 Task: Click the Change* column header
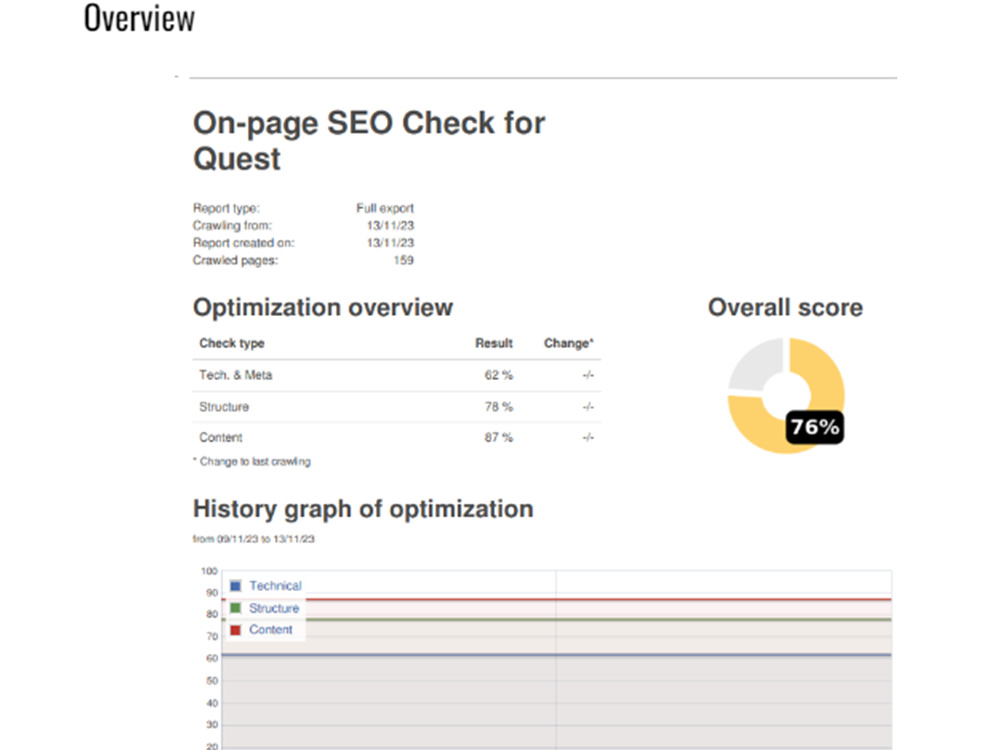coord(568,343)
